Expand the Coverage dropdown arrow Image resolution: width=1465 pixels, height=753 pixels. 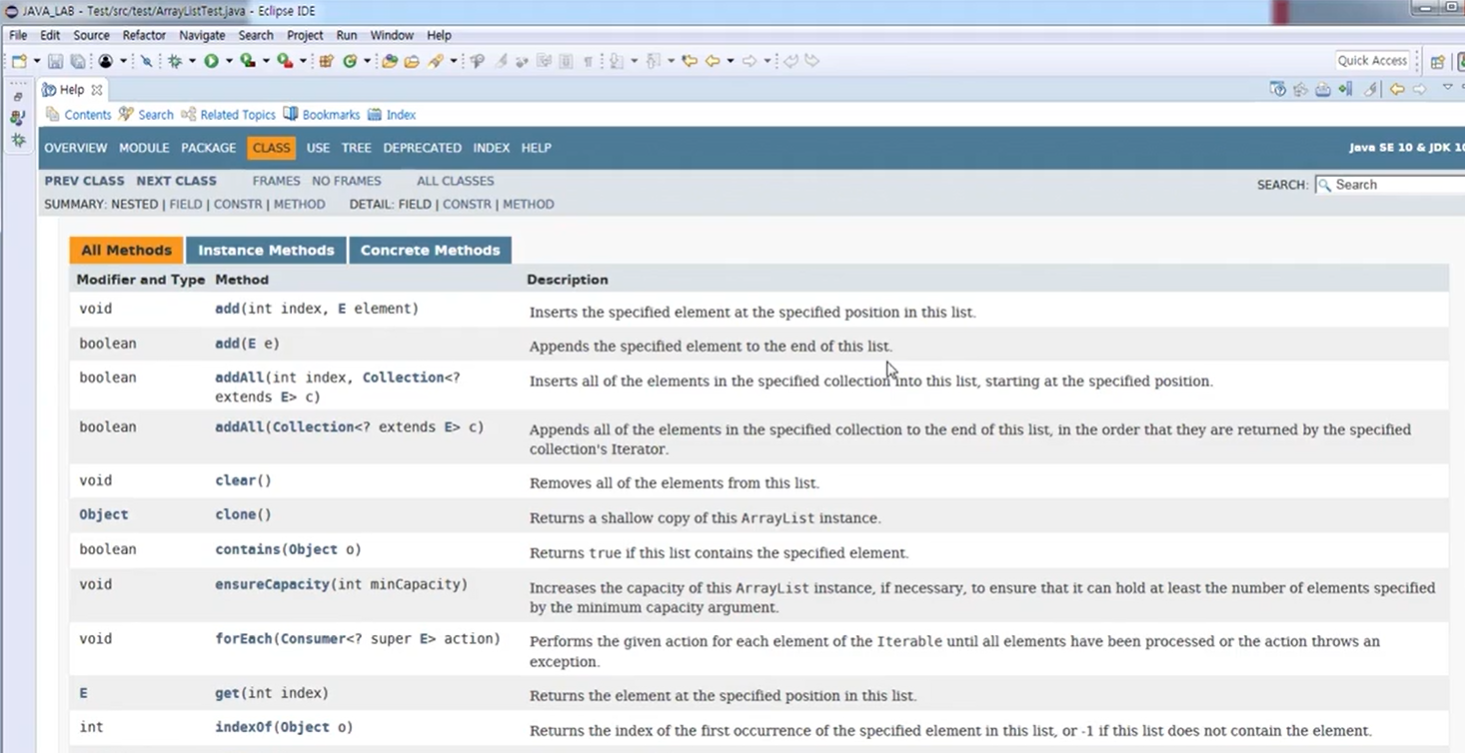[x=265, y=61]
